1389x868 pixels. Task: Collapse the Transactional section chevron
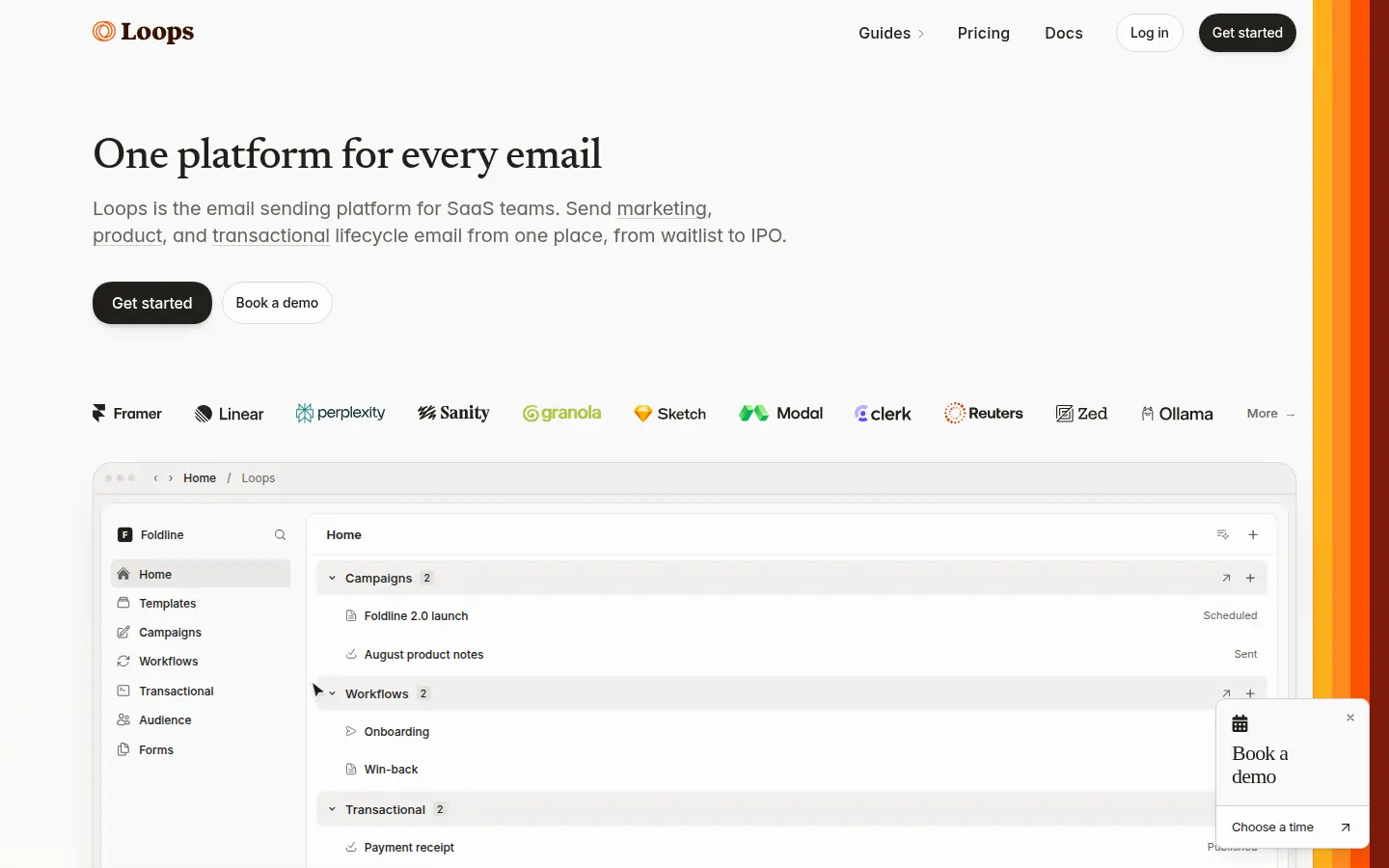pyautogui.click(x=332, y=809)
